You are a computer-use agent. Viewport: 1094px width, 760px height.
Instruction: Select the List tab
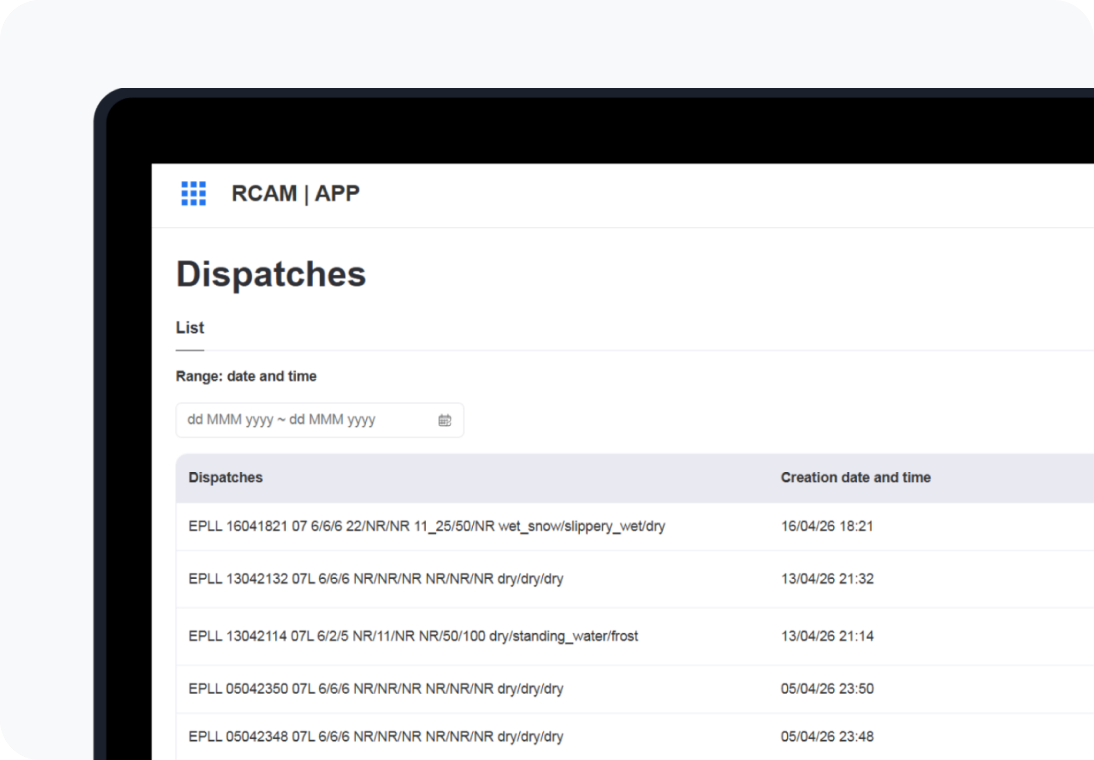(190, 327)
